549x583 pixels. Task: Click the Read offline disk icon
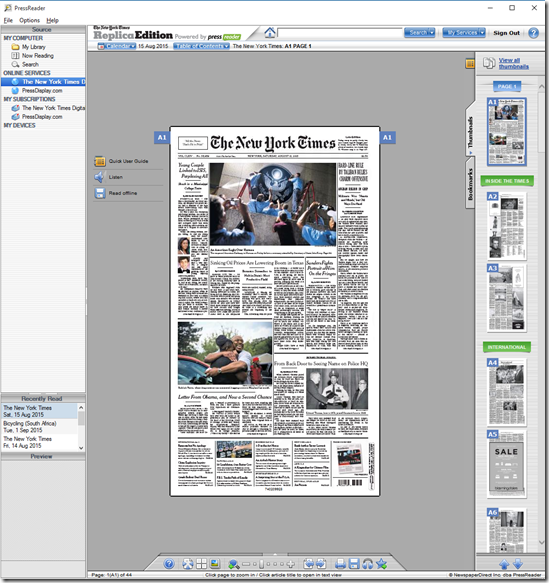tap(100, 193)
